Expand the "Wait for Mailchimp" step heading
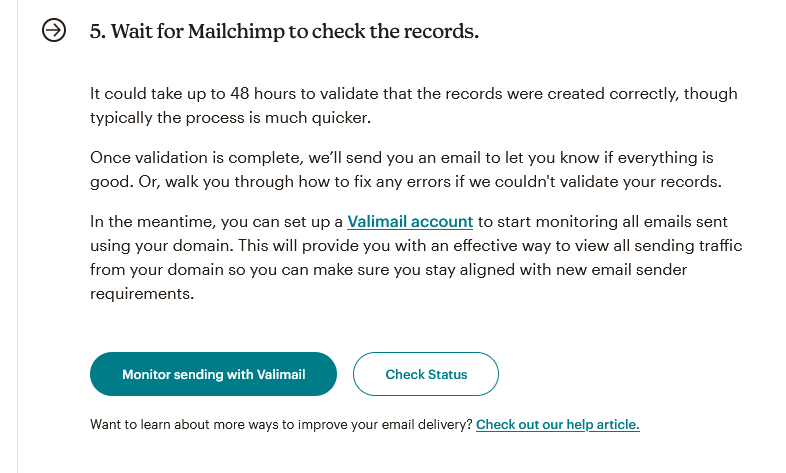The width and height of the screenshot is (786, 473). (284, 31)
